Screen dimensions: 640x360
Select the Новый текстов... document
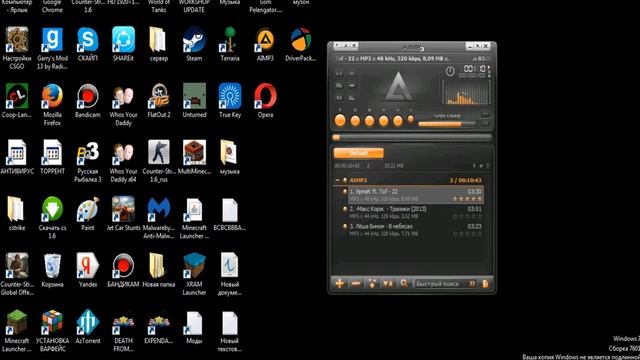tap(229, 331)
